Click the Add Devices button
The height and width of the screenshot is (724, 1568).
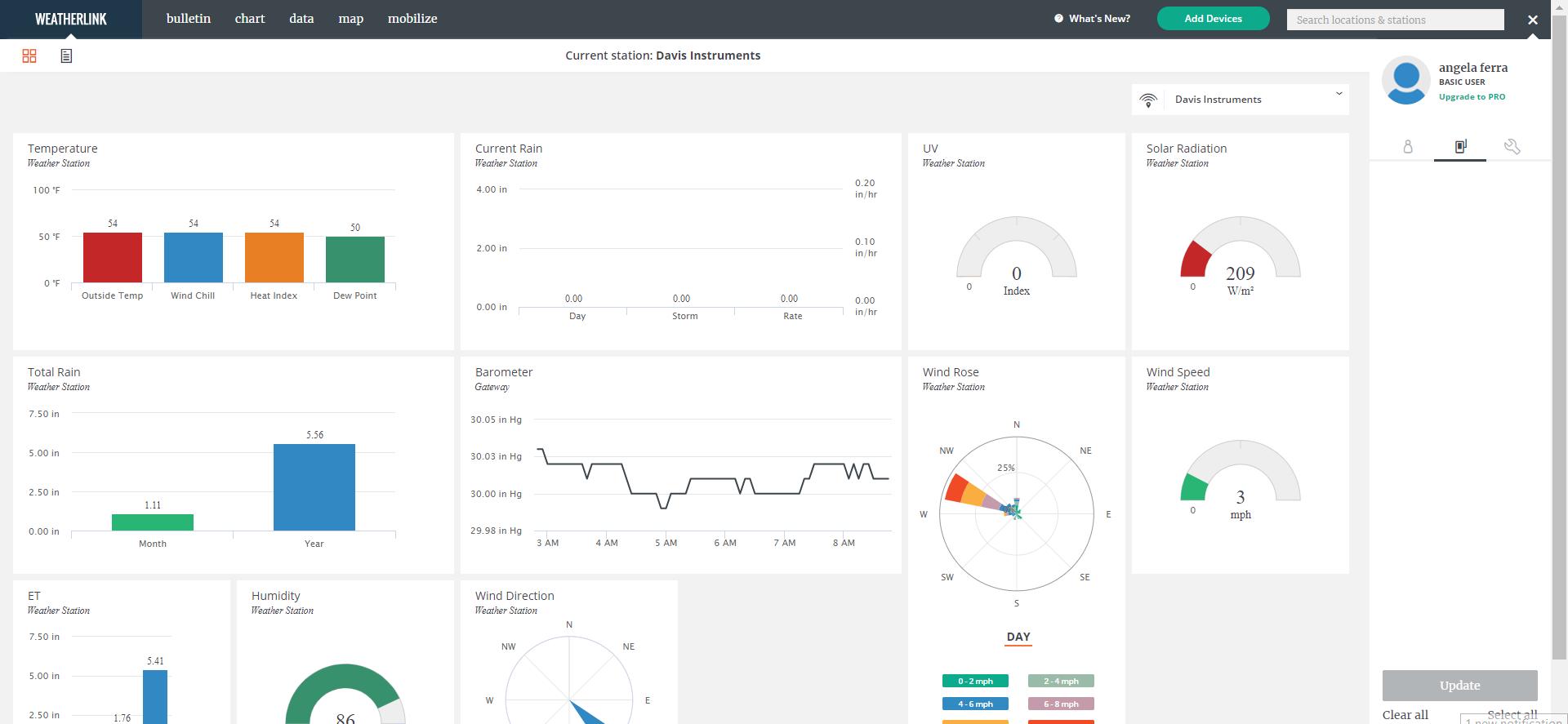tap(1213, 19)
